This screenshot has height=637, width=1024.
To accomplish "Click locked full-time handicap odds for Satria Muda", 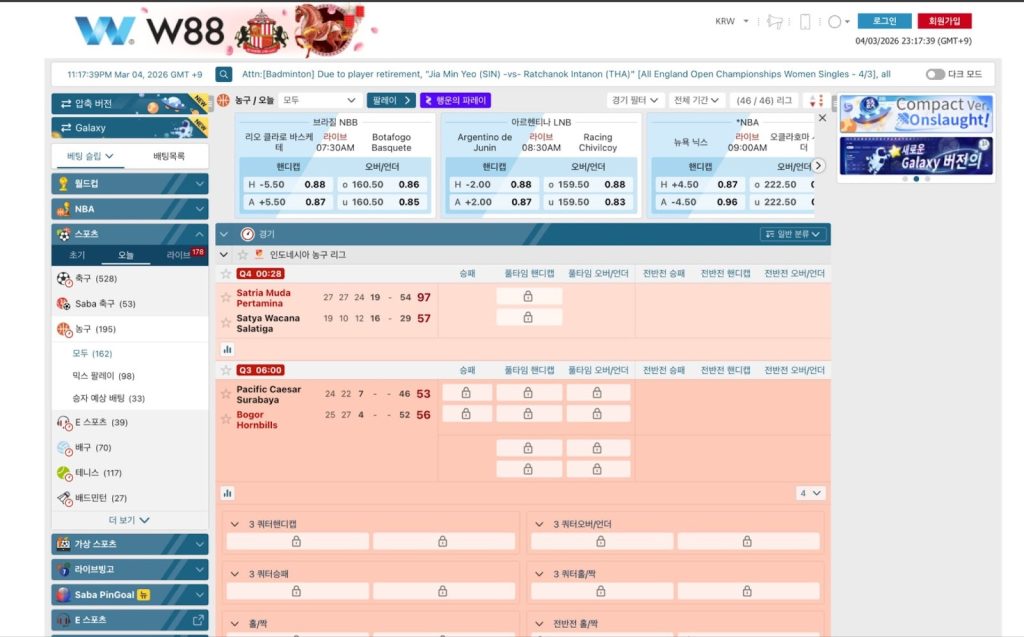I will [x=528, y=297].
